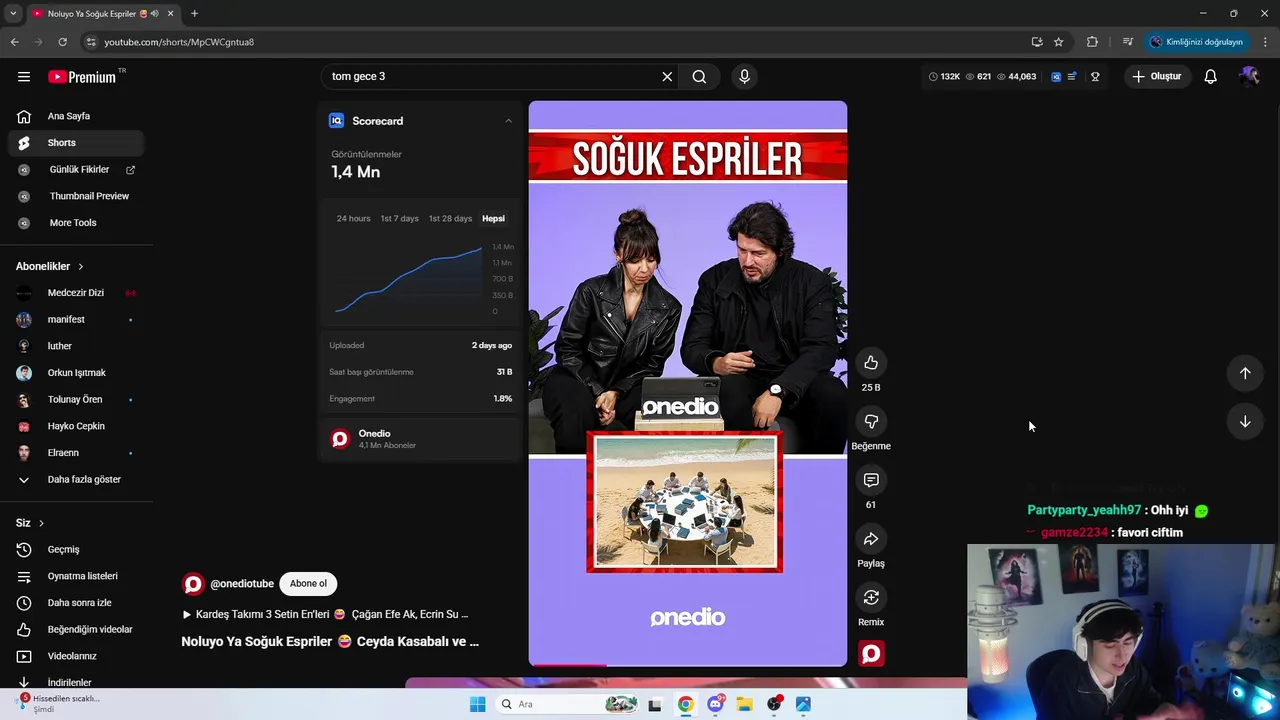
Task: Open Videolarınız in the sidebar
Action: pos(76,656)
